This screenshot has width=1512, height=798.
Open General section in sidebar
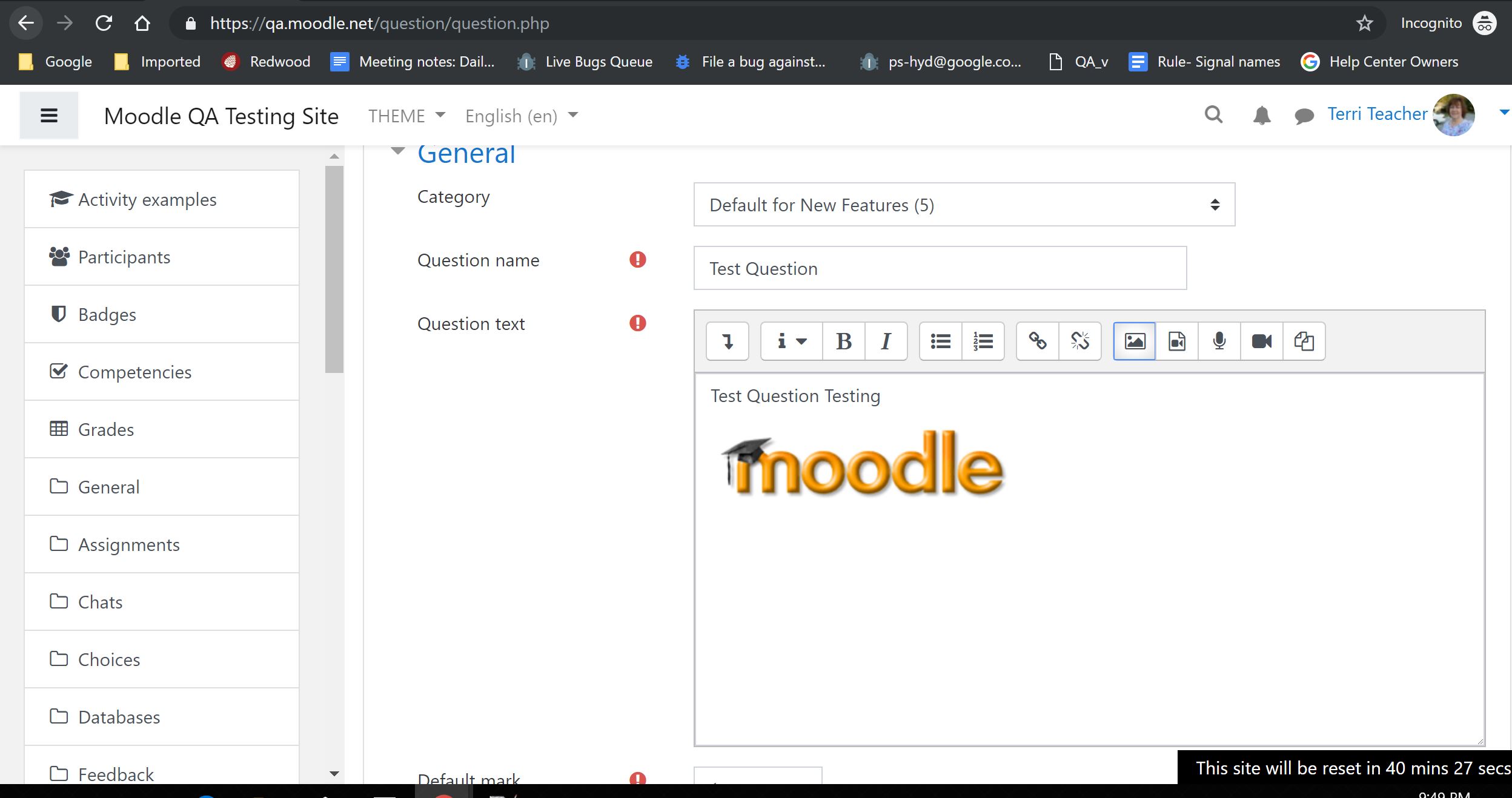click(162, 487)
